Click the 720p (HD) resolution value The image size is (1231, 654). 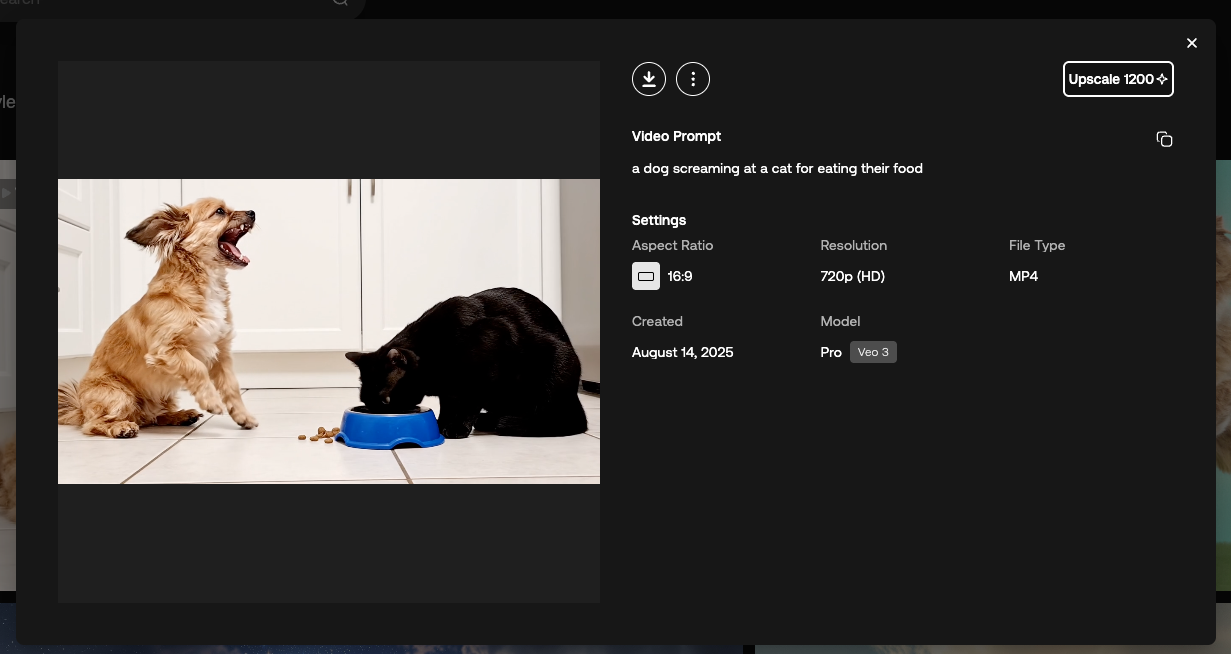coord(852,276)
